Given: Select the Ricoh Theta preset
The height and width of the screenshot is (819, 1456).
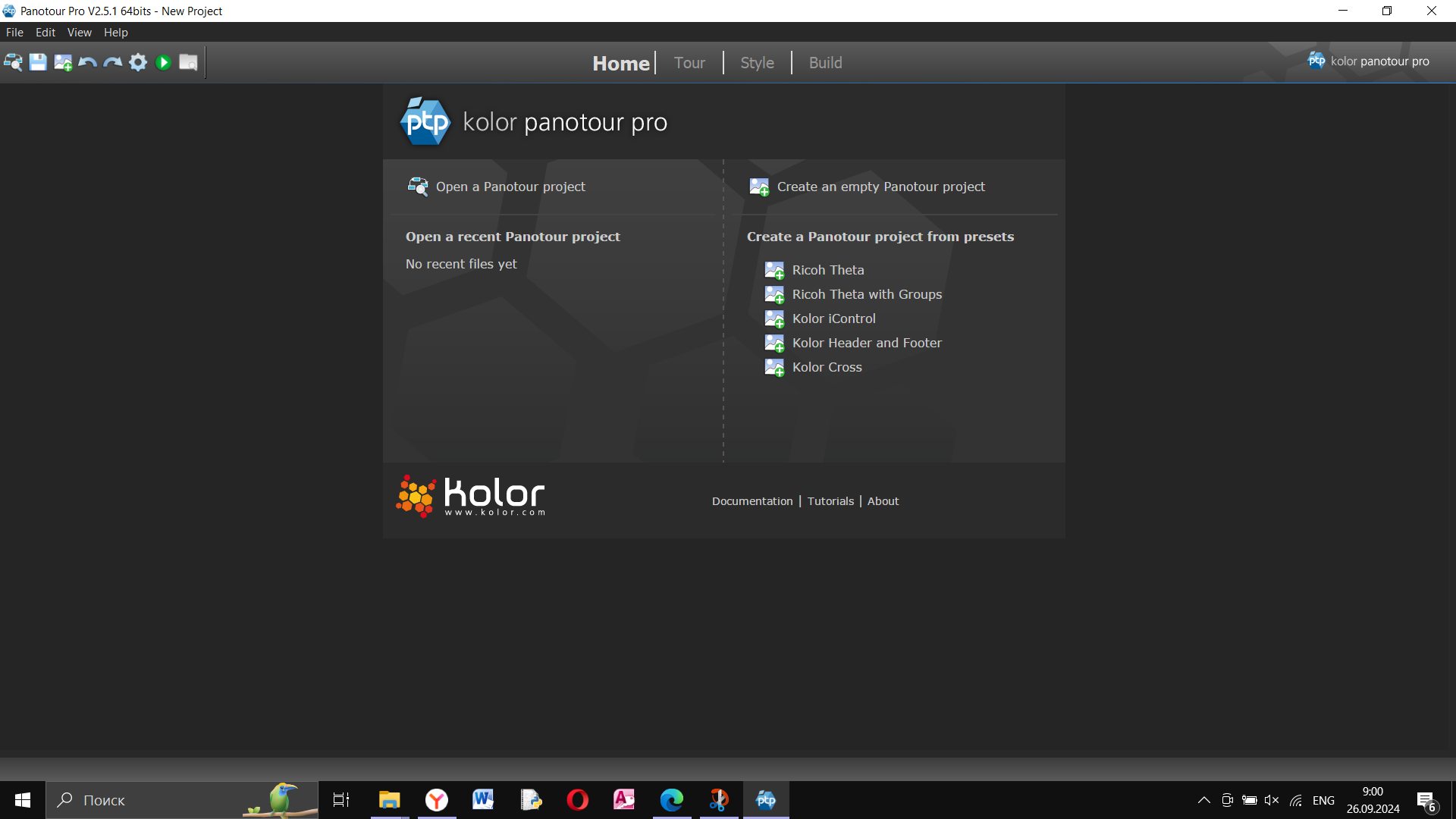Looking at the screenshot, I should click(828, 270).
